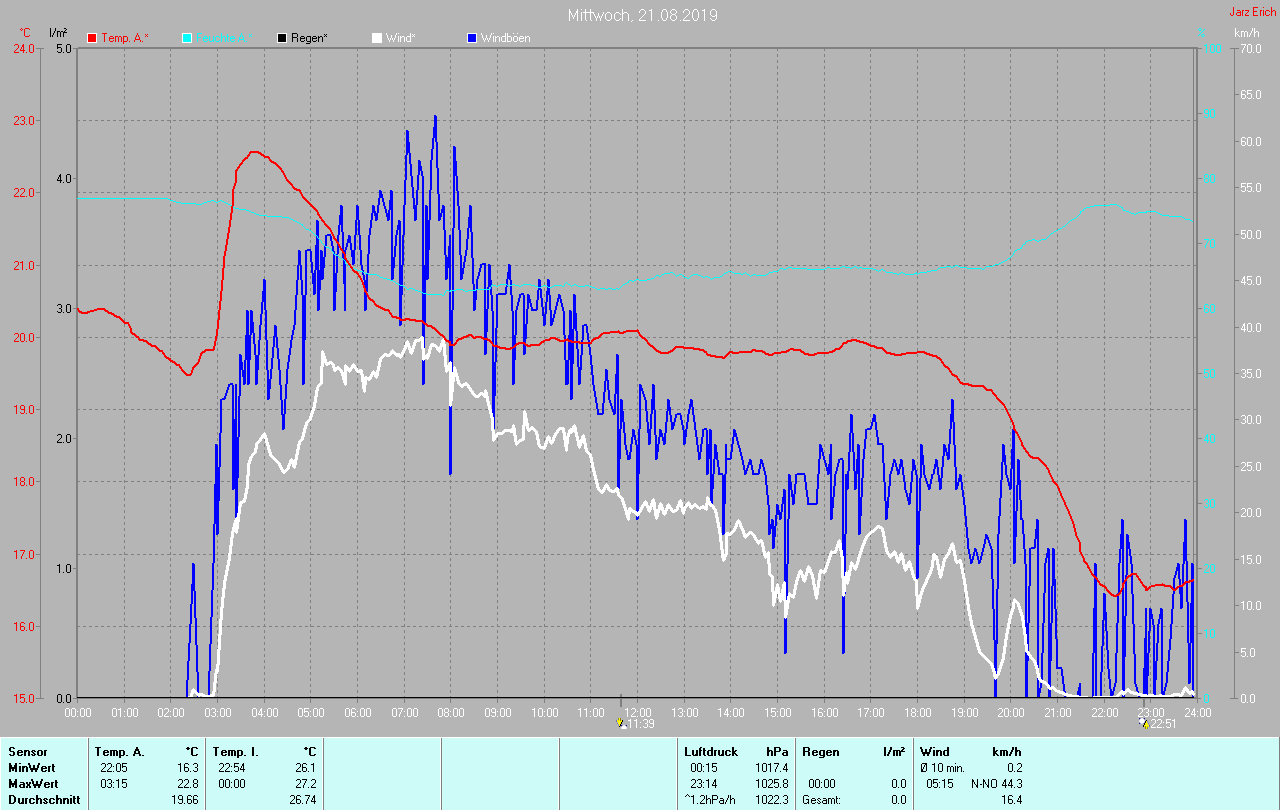
Task: Click the cyan Feuchte A. legend swatch
Action: tap(188, 38)
